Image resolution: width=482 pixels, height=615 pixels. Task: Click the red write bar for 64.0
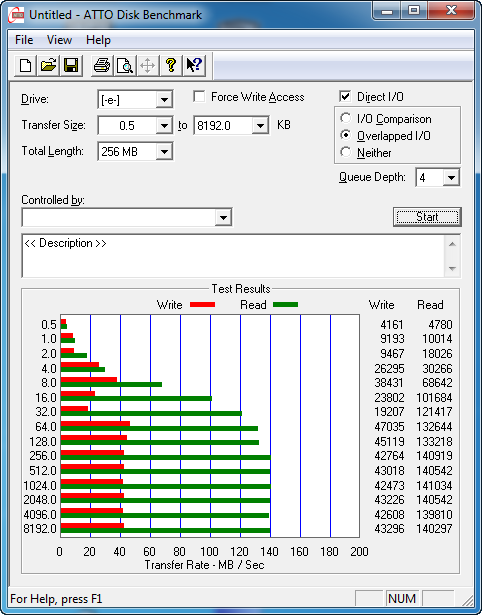click(95, 424)
